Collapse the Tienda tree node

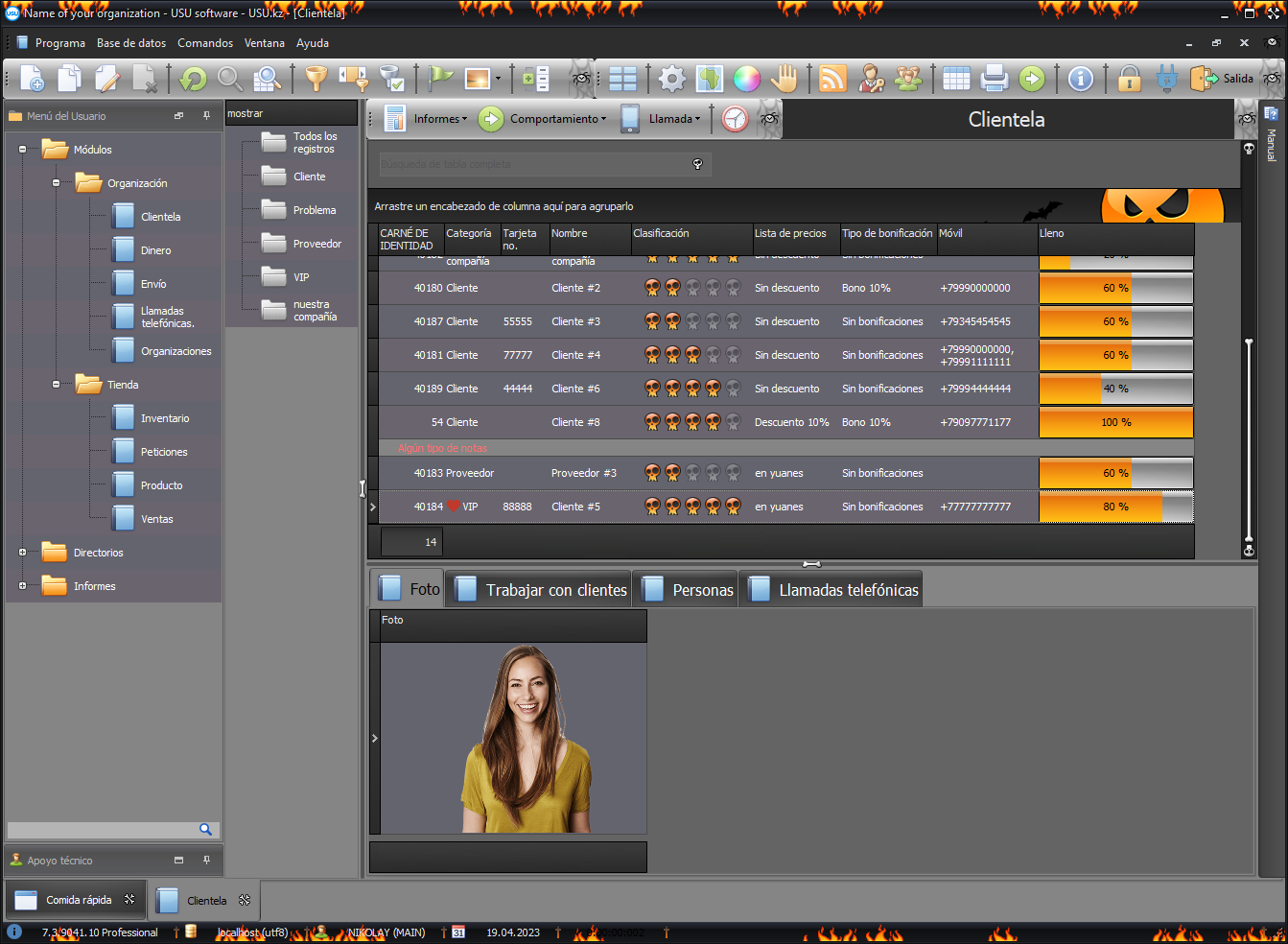pyautogui.click(x=56, y=385)
